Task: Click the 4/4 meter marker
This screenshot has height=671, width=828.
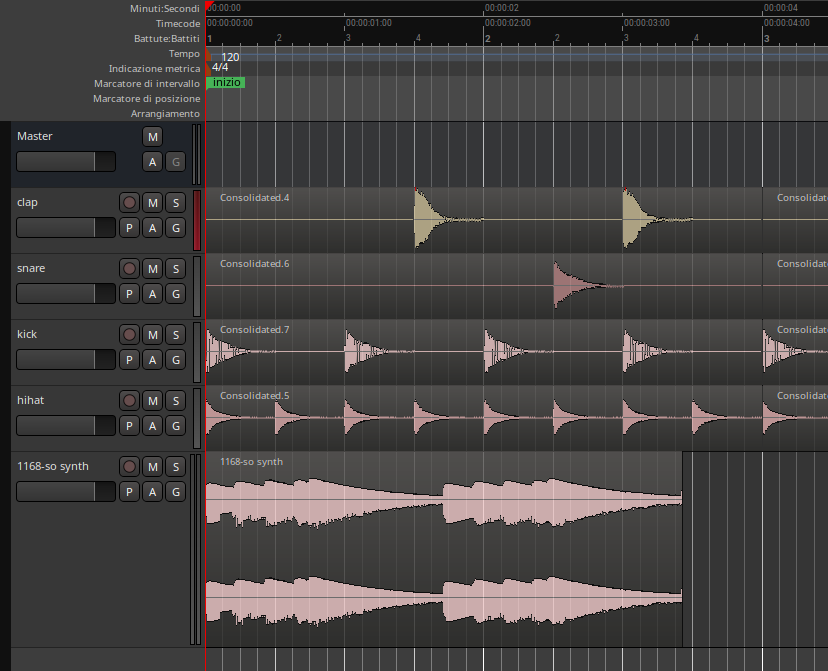Action: click(220, 68)
